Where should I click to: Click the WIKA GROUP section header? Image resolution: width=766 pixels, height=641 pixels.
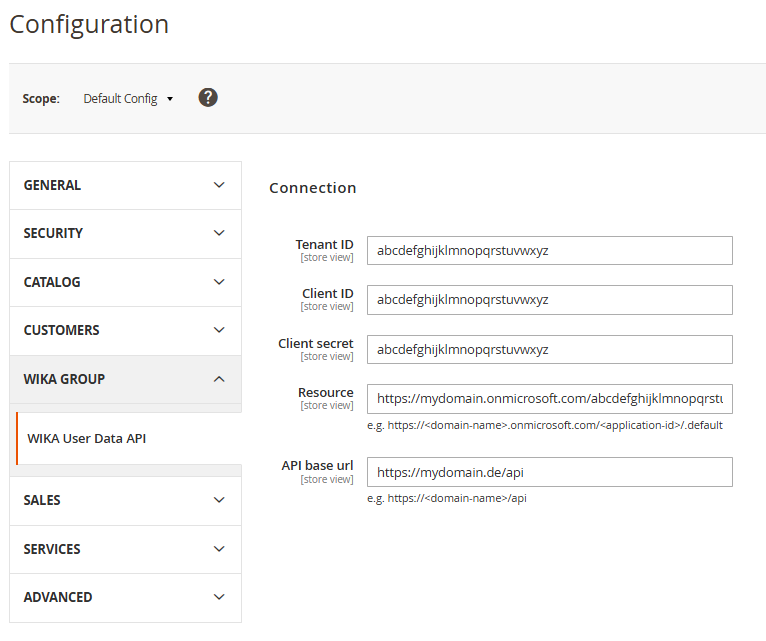tap(65, 379)
